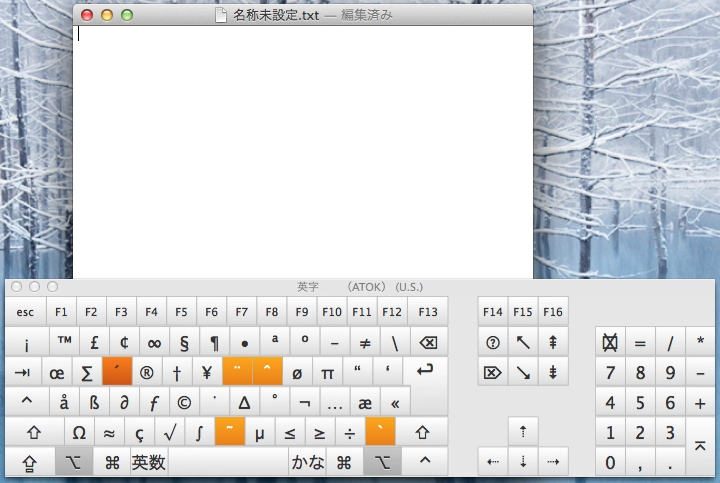Click the right arrow key
This screenshot has height=483, width=720.
pyautogui.click(x=553, y=461)
